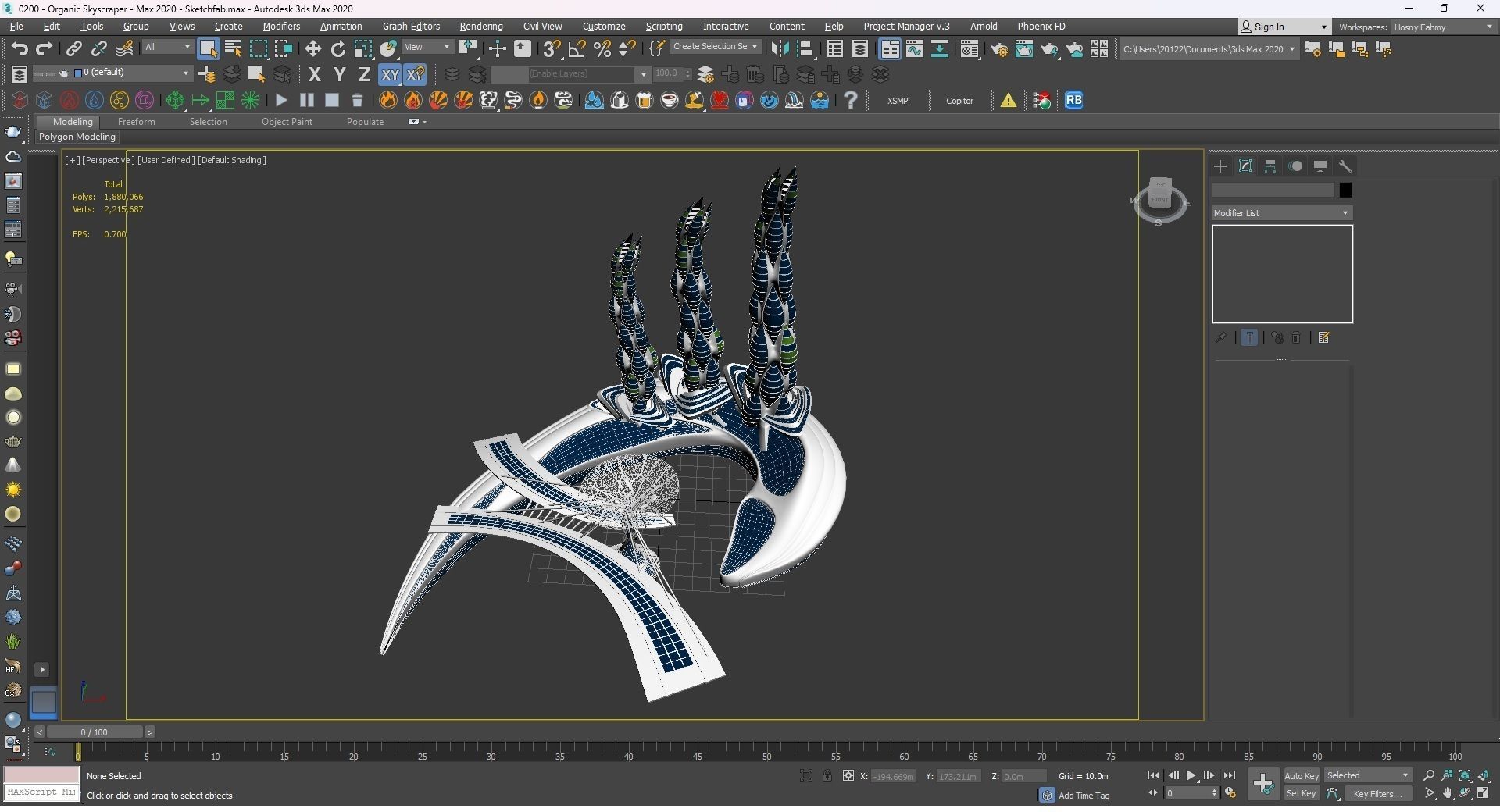Activate the Select Object tool

tap(208, 48)
